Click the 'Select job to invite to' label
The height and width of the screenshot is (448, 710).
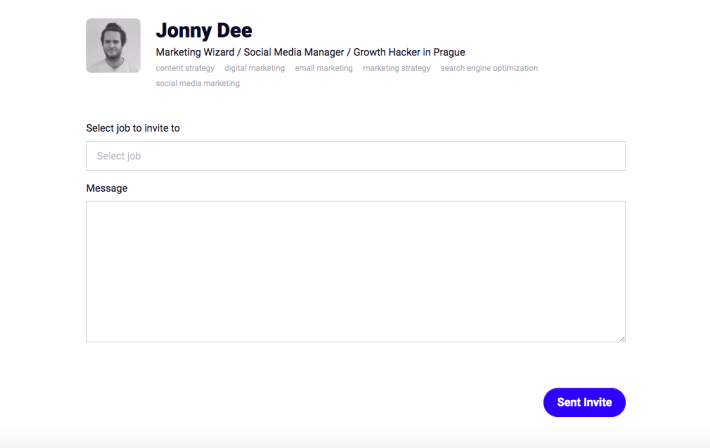tap(133, 128)
